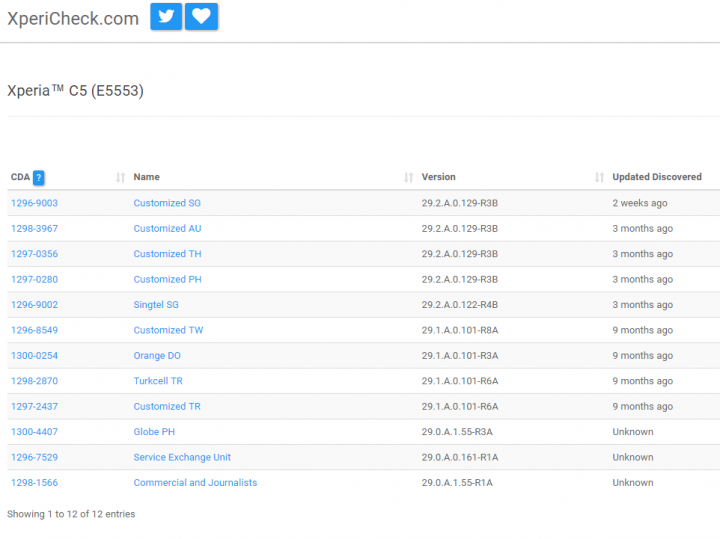Screen dimensions: 720x539
Task: Open the CDA question mark help icon
Action: pos(39,177)
